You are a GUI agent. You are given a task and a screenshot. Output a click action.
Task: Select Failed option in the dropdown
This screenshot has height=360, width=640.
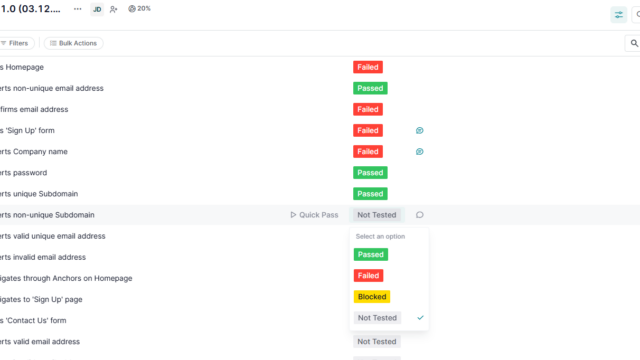click(x=368, y=276)
